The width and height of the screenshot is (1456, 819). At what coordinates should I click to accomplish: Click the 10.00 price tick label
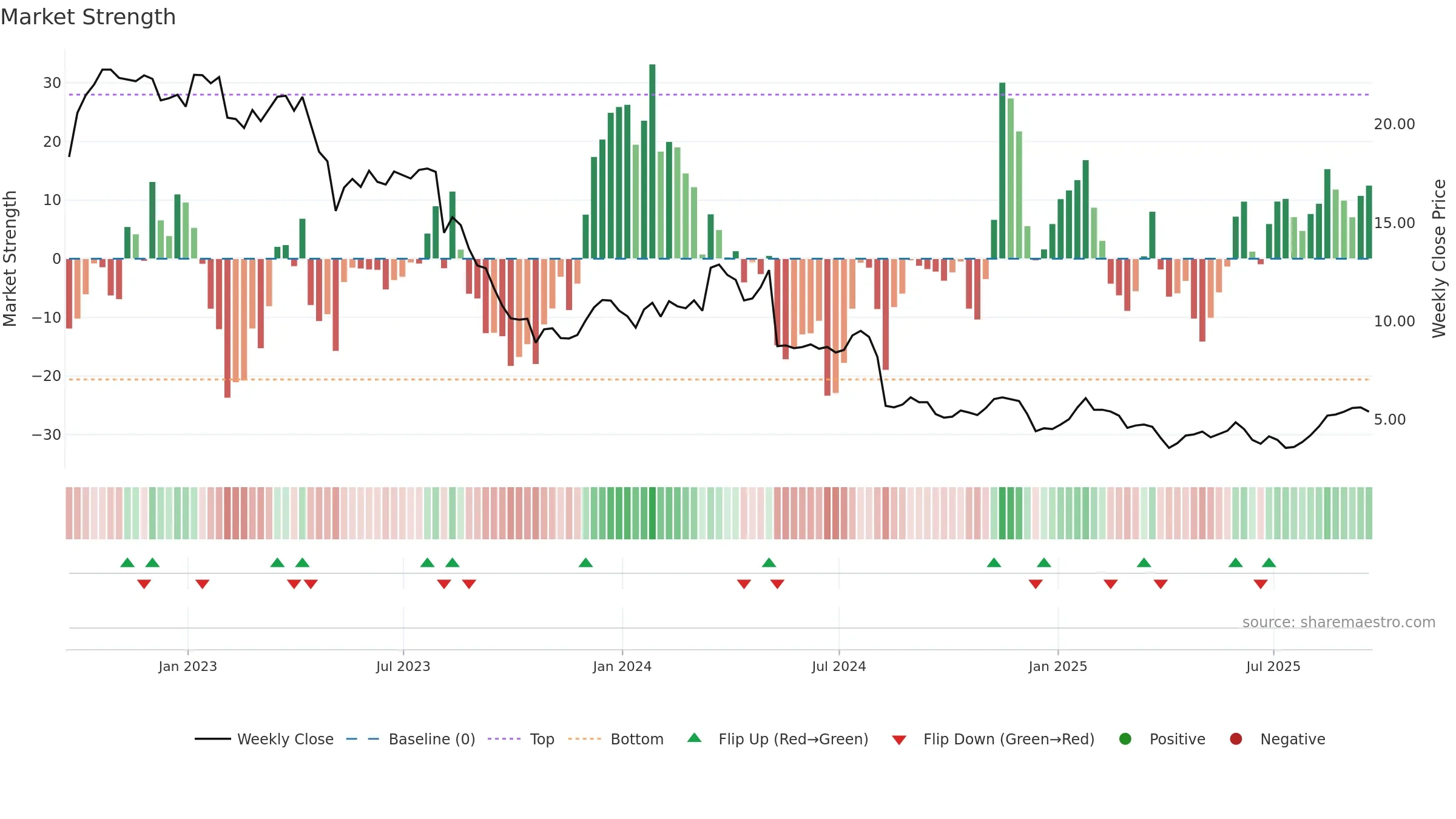coord(1394,321)
